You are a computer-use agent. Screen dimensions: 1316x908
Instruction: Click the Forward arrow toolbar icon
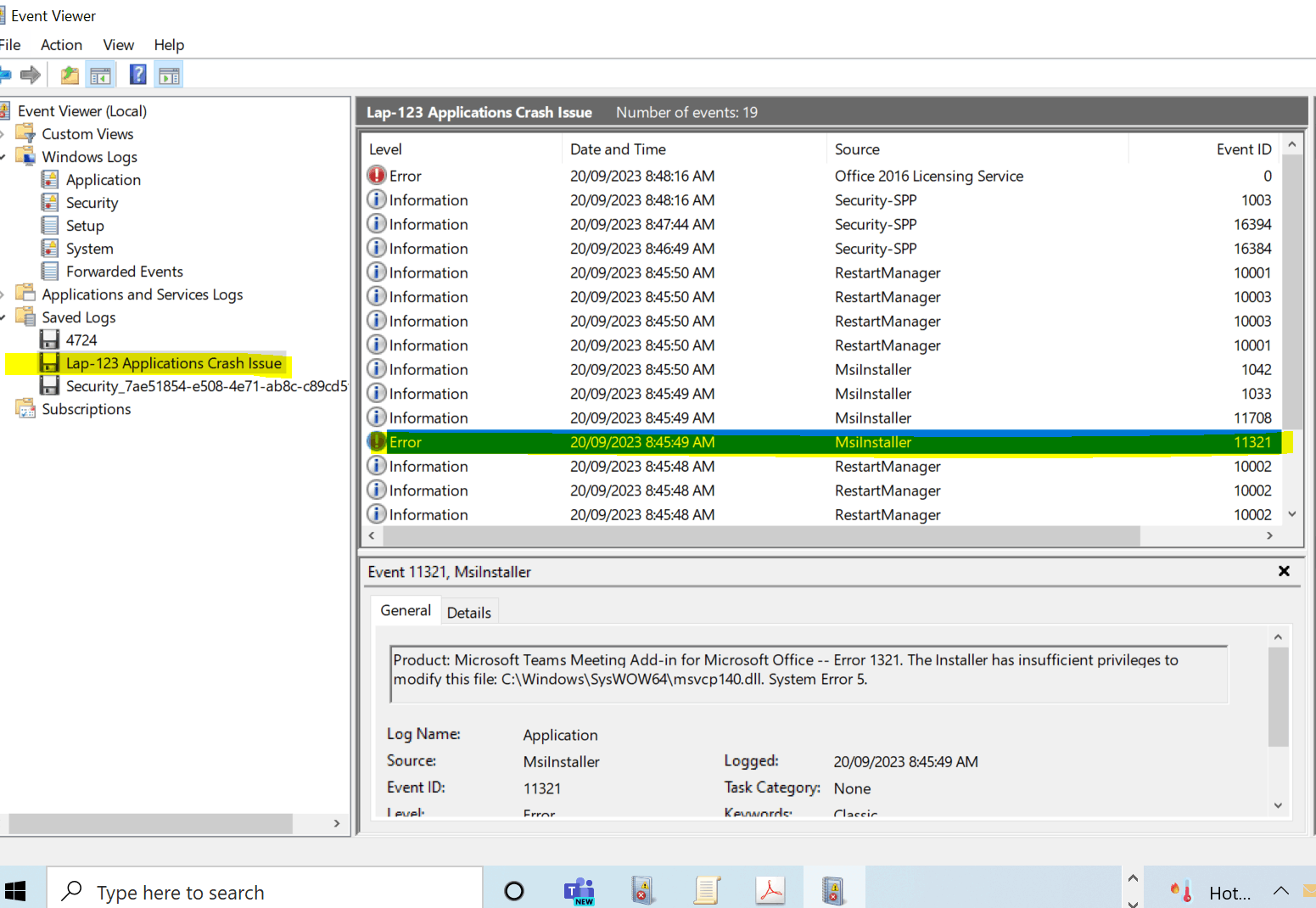click(x=31, y=76)
